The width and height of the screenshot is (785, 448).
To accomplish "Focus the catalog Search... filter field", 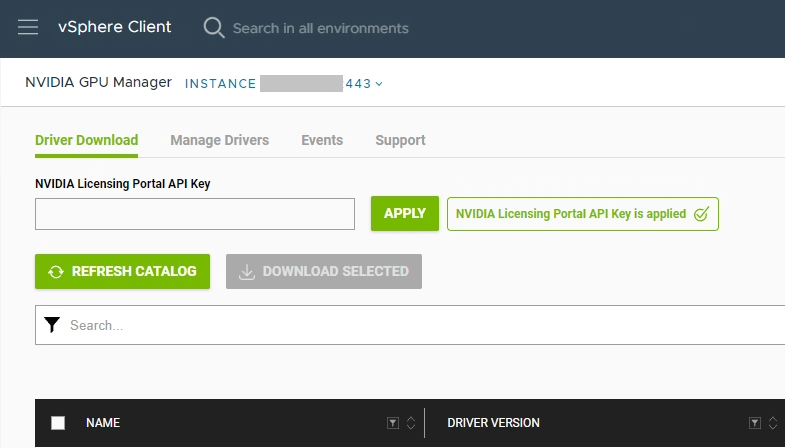I will 410,325.
